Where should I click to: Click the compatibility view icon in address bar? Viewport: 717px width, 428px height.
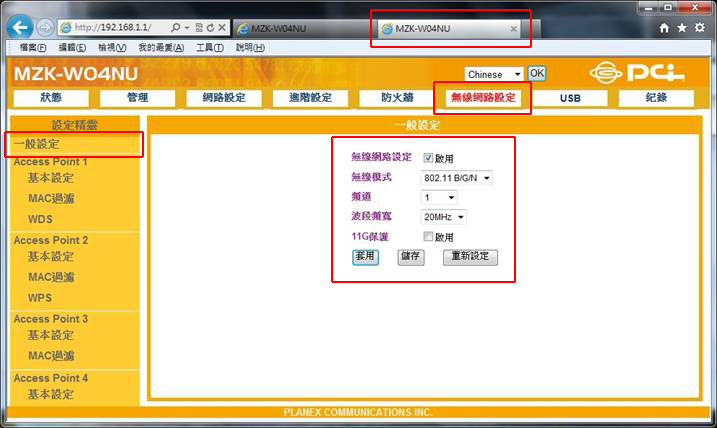(199, 27)
